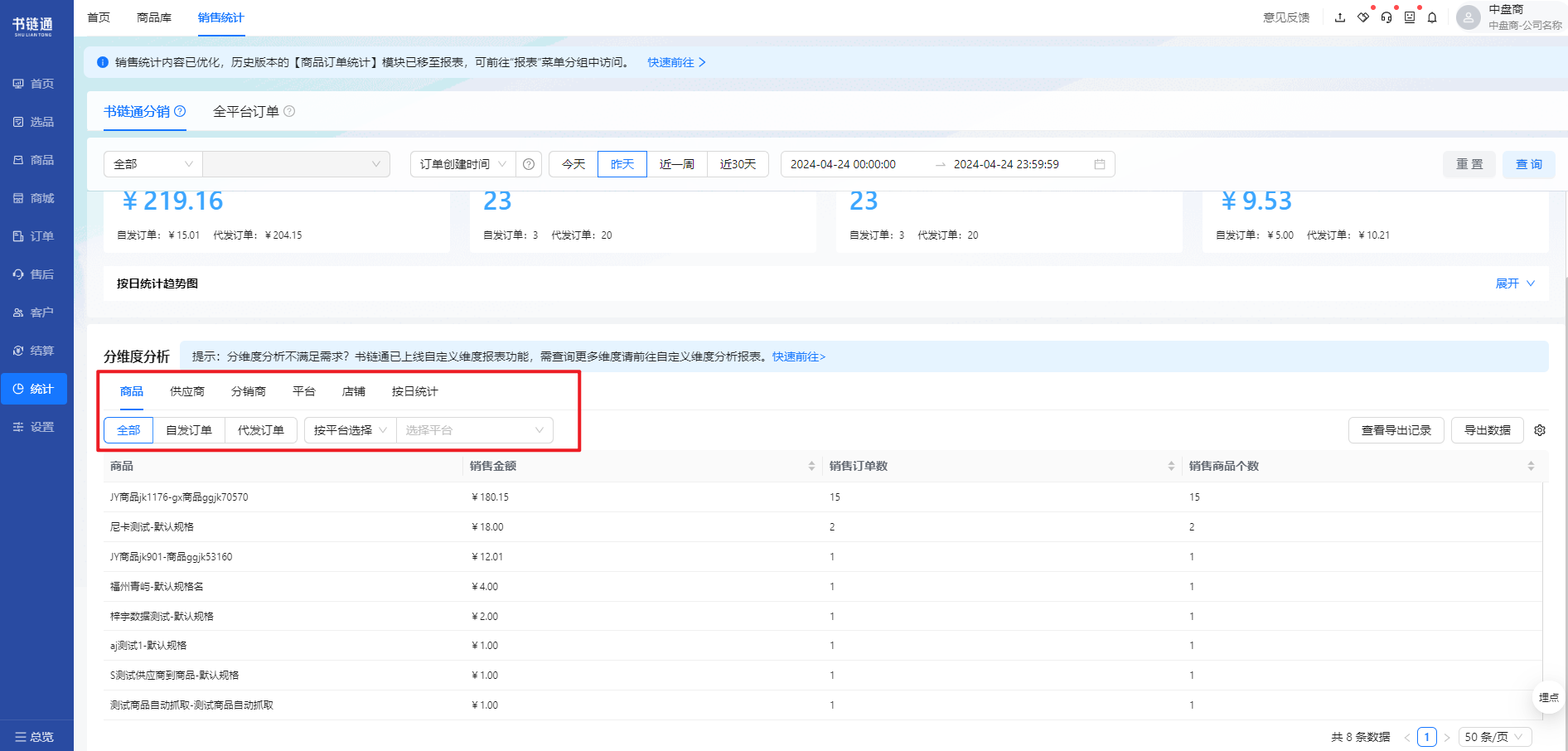
Task: Click 查询 button
Action: point(1529,164)
